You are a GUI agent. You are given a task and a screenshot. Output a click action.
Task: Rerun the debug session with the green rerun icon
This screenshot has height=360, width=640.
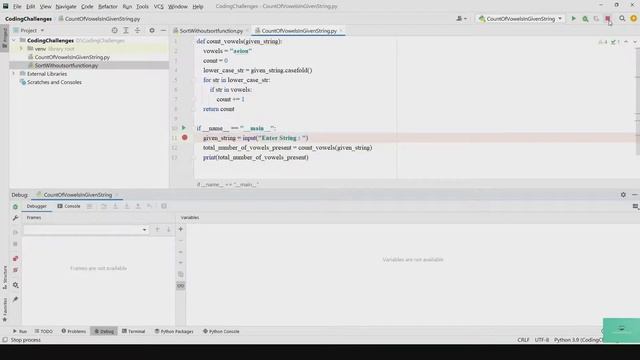click(16, 207)
